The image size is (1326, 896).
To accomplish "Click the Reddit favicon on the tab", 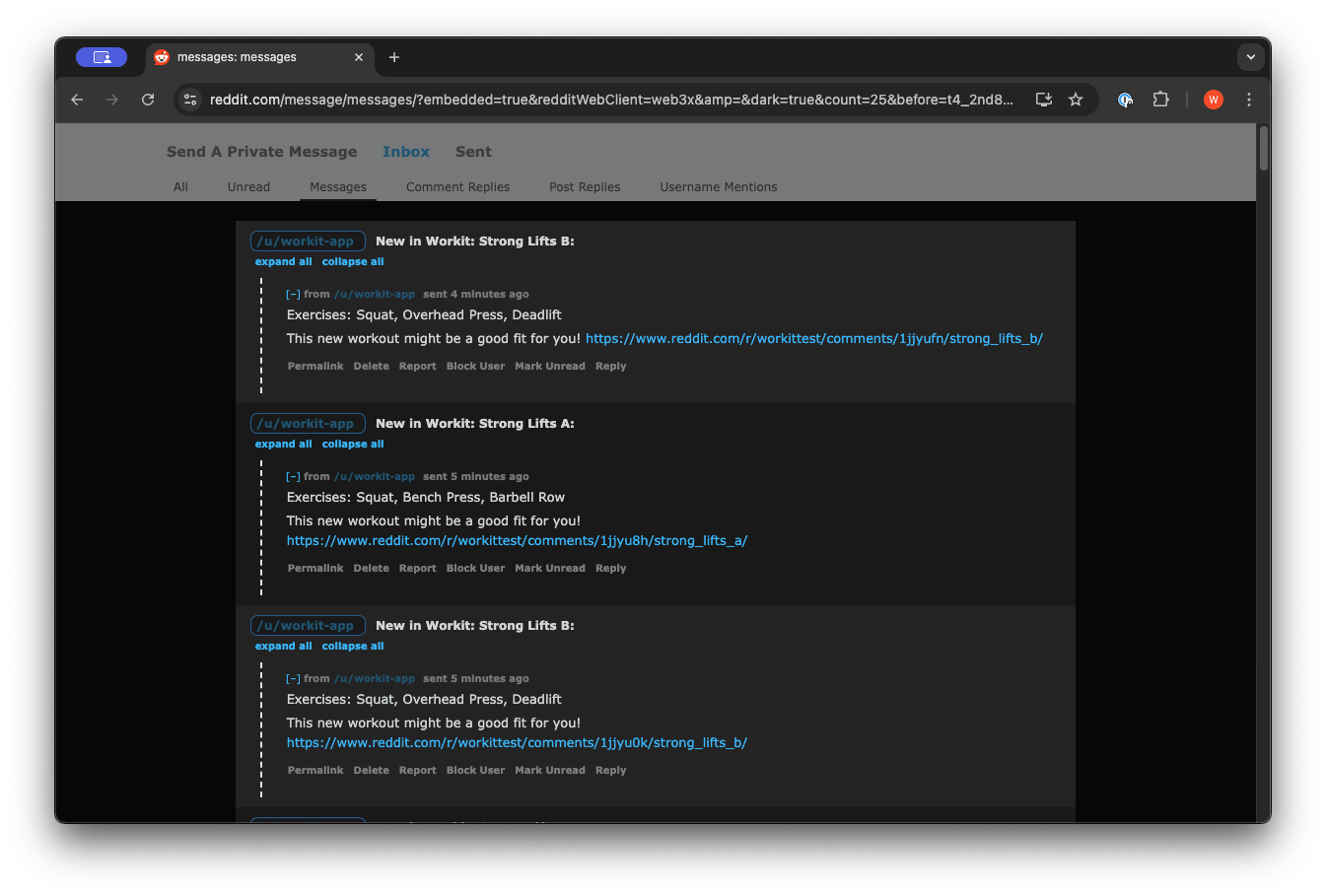I will point(162,57).
